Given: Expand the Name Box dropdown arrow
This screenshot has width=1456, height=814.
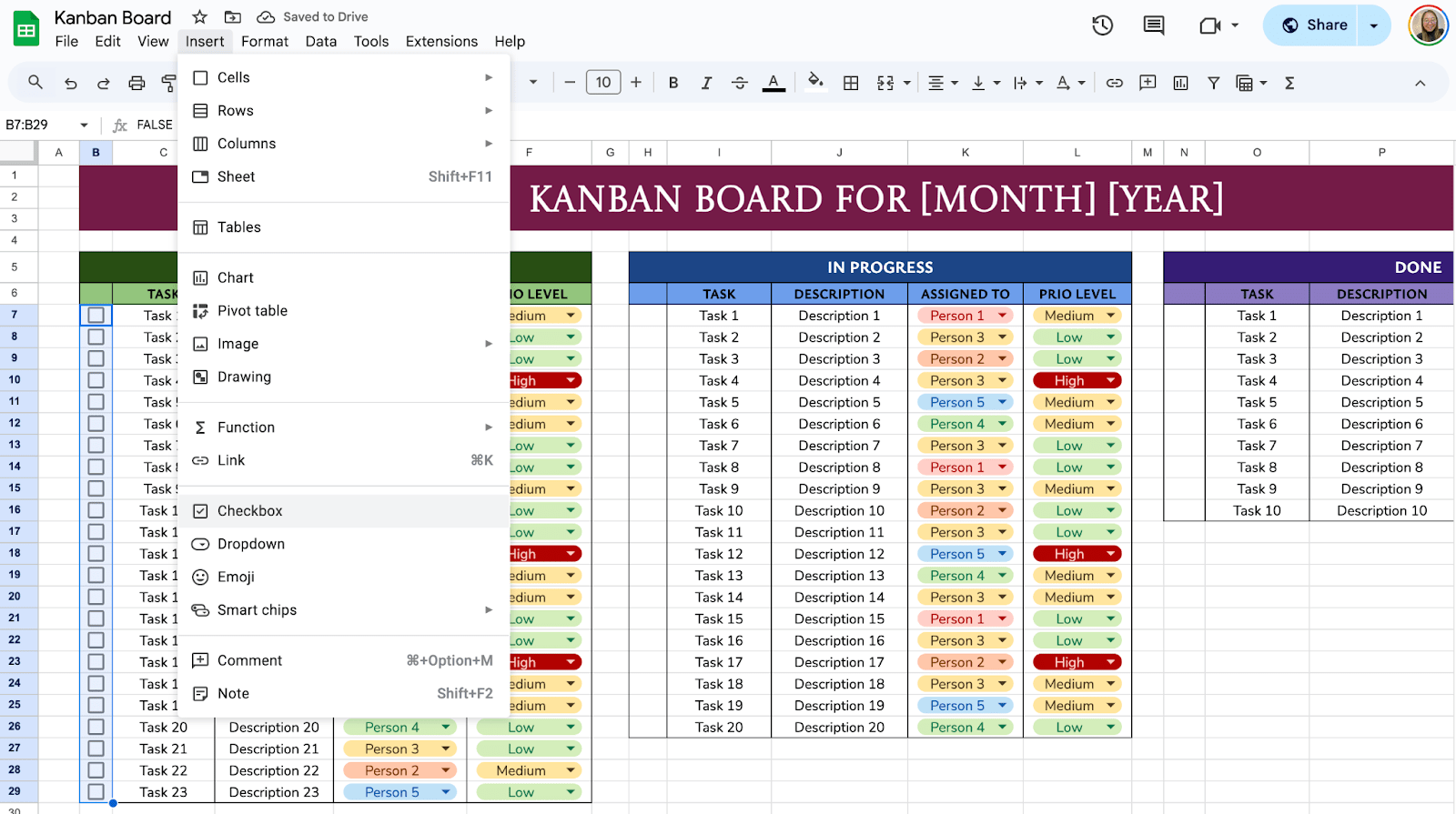Looking at the screenshot, I should point(84,125).
